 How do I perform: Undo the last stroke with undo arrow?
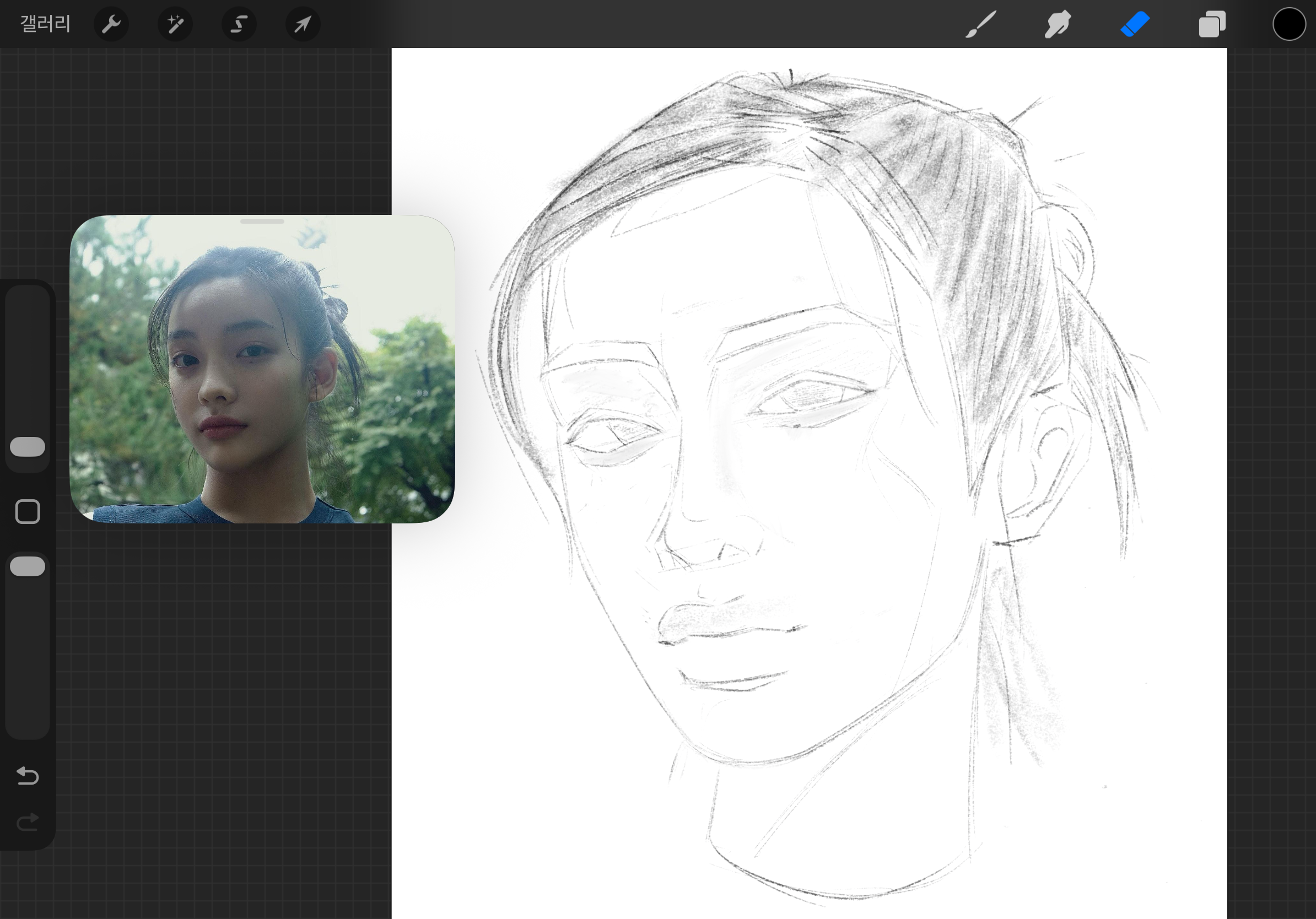click(x=28, y=776)
